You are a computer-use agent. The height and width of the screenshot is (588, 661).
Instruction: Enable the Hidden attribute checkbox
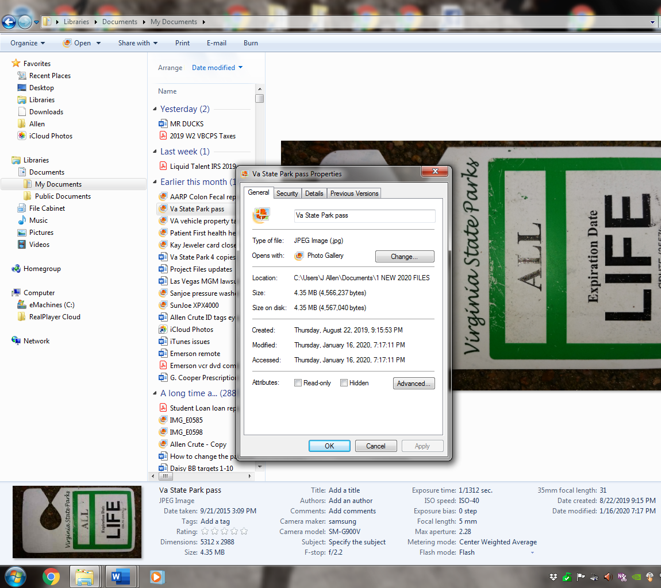(344, 383)
